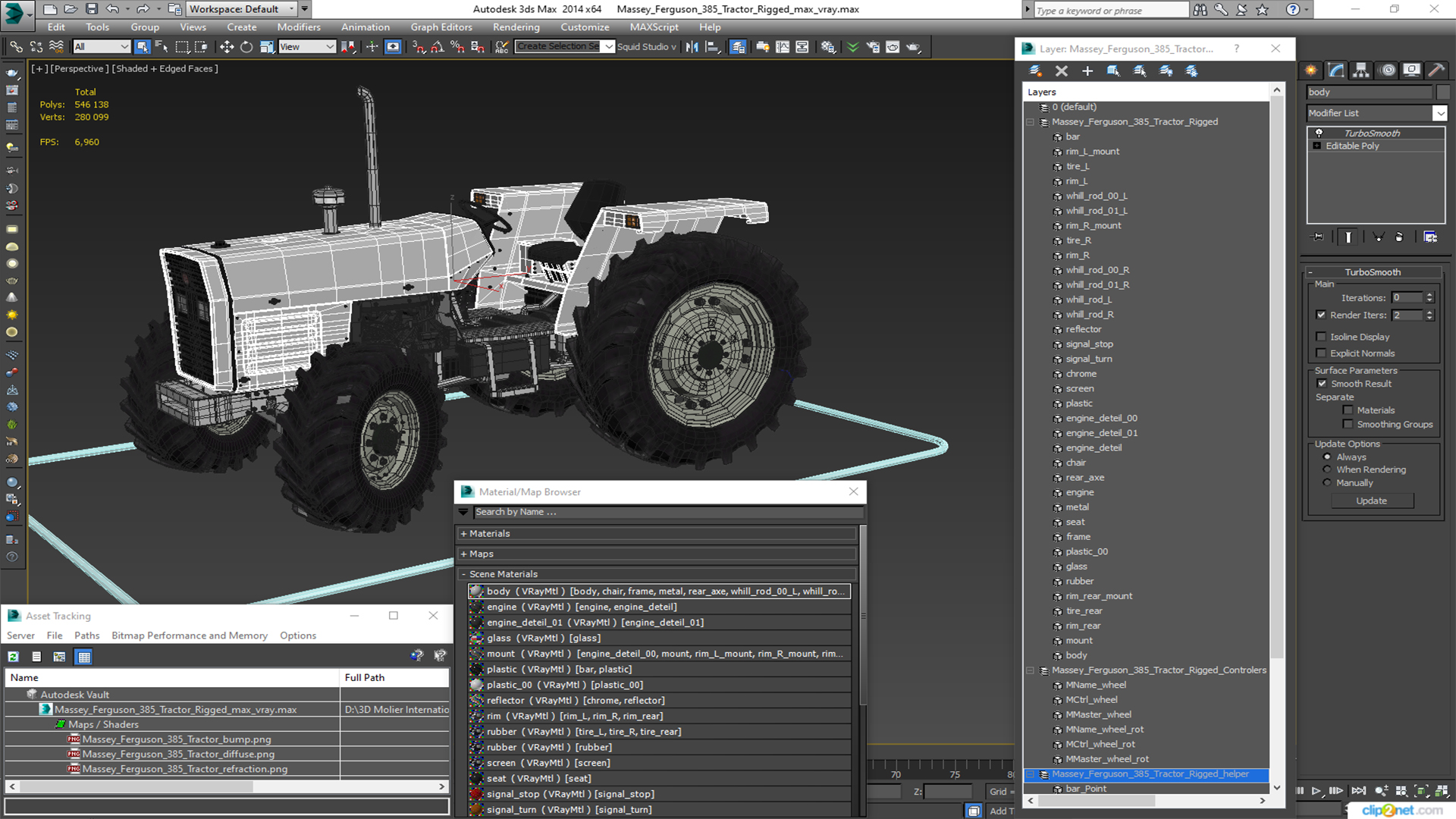
Task: Enable the Isoline Display checkbox
Action: pos(1321,337)
